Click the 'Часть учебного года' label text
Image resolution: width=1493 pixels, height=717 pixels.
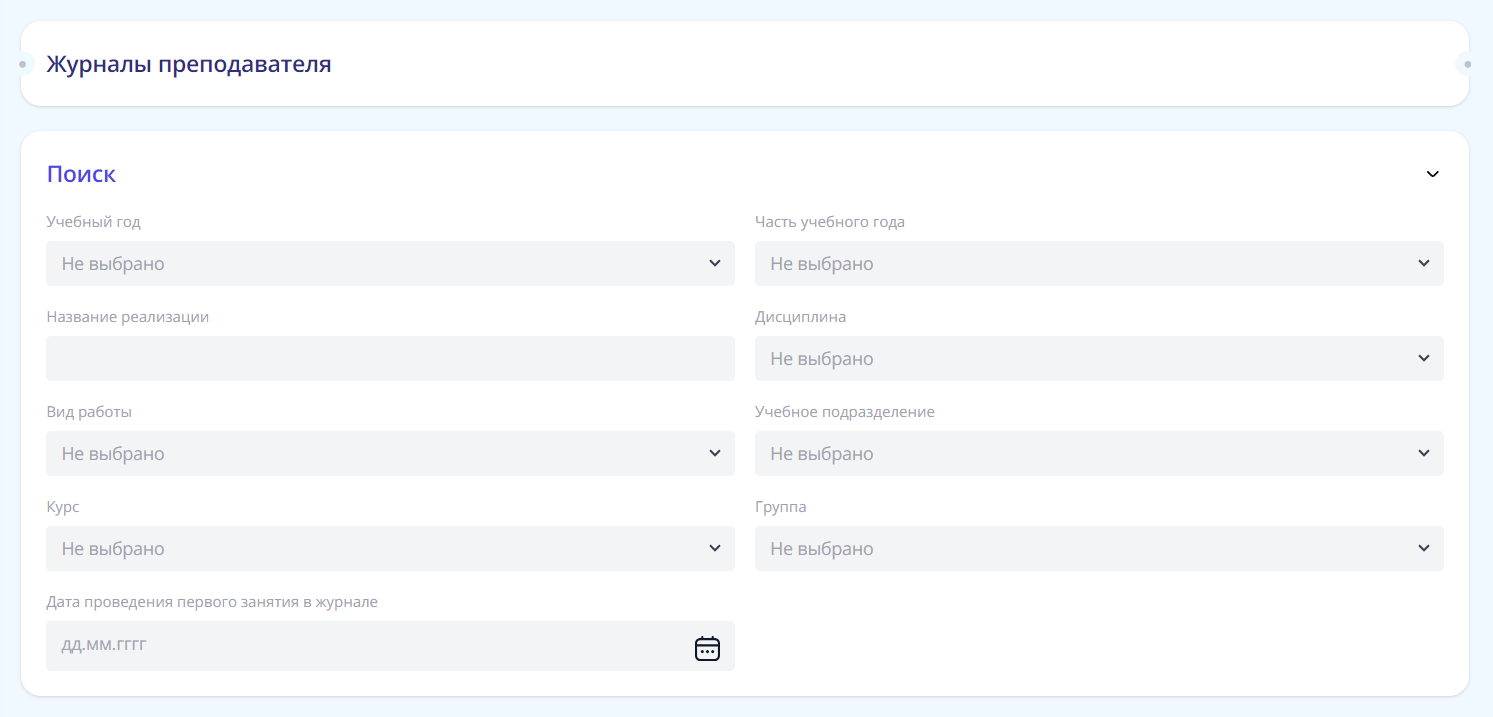tap(829, 222)
